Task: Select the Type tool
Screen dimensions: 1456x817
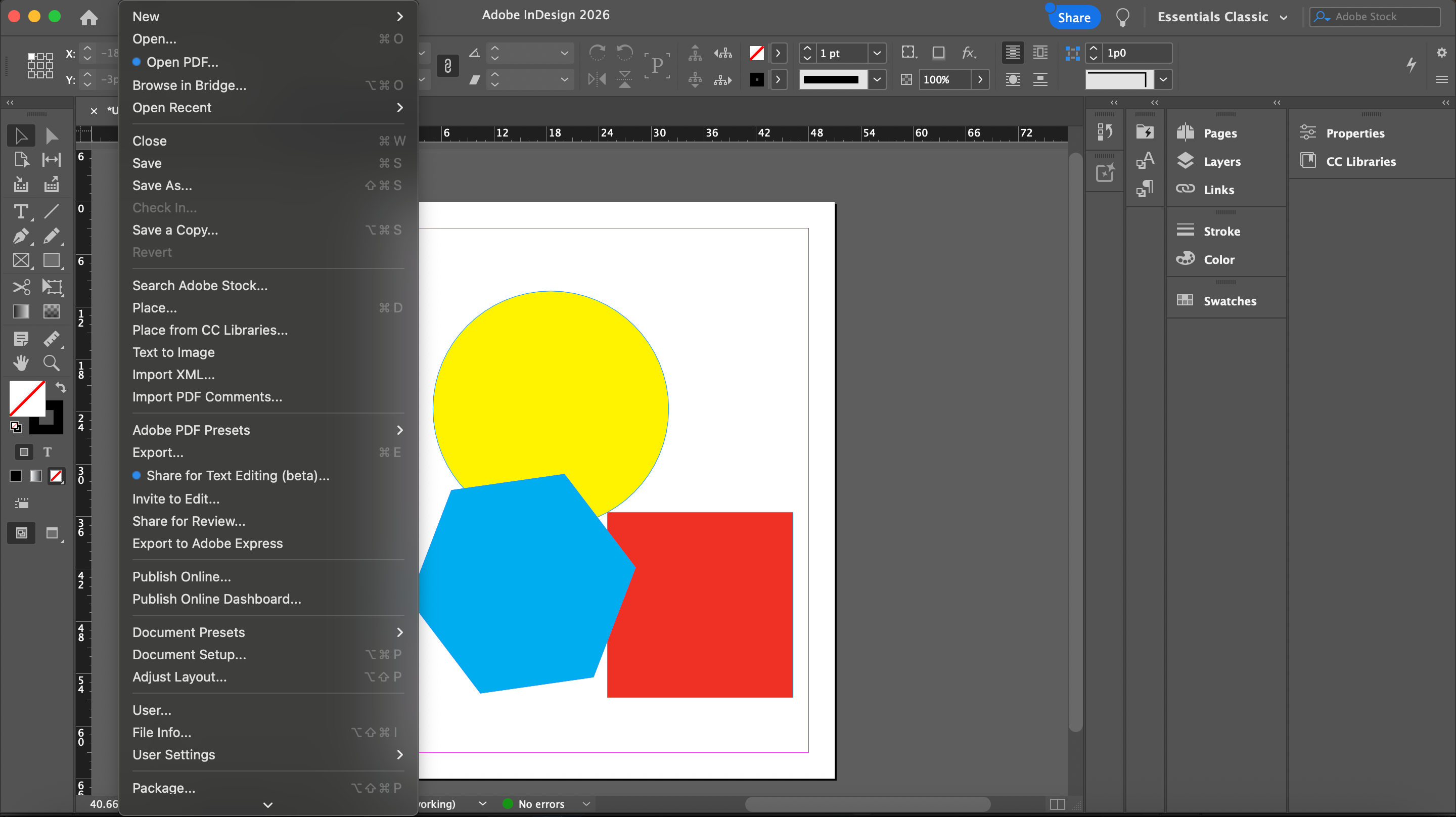Action: (21, 211)
